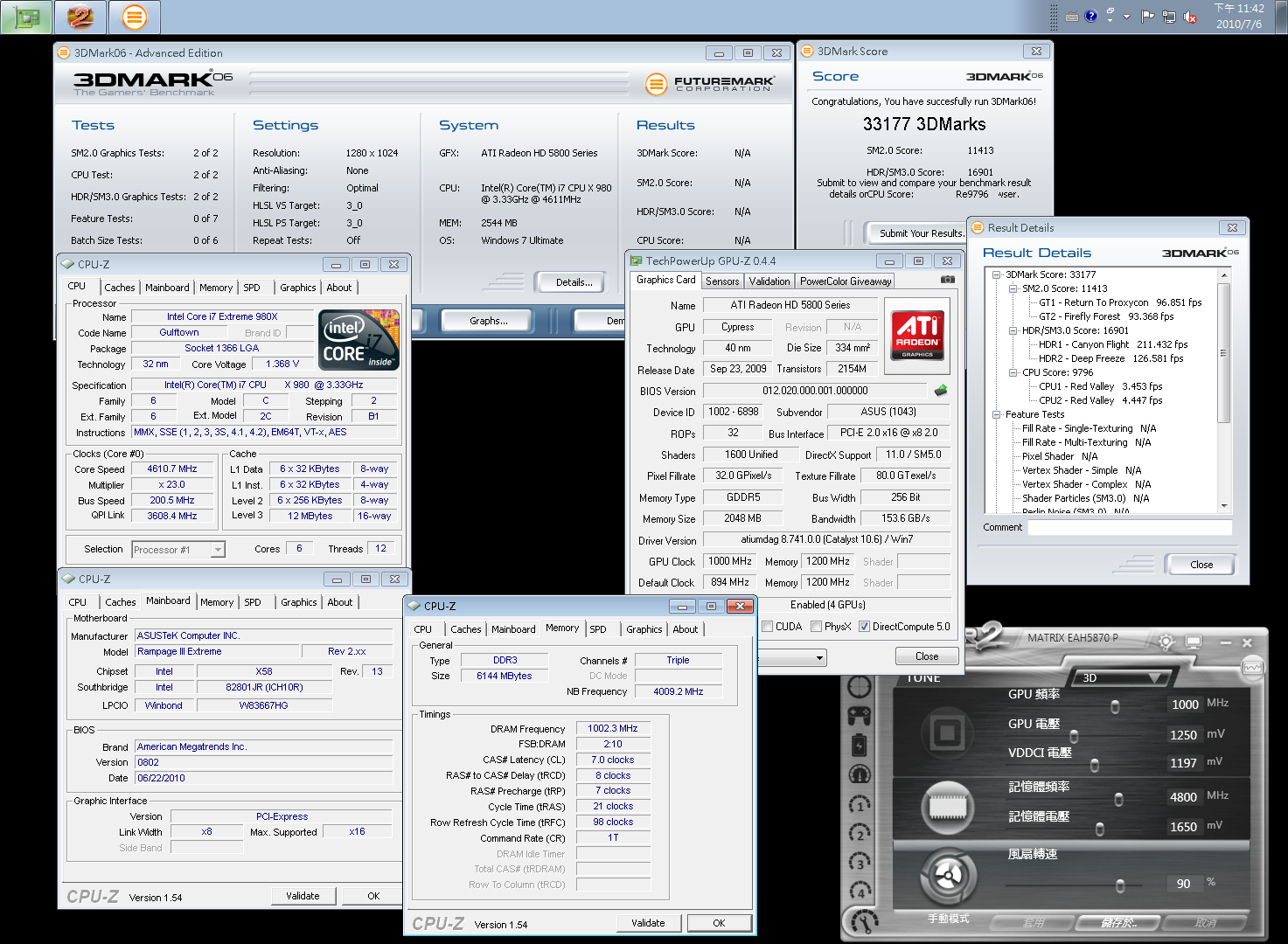Viewport: 1288px width, 944px height.
Task: Collapse the CPU Score: 9796 node
Action: click(x=1013, y=372)
